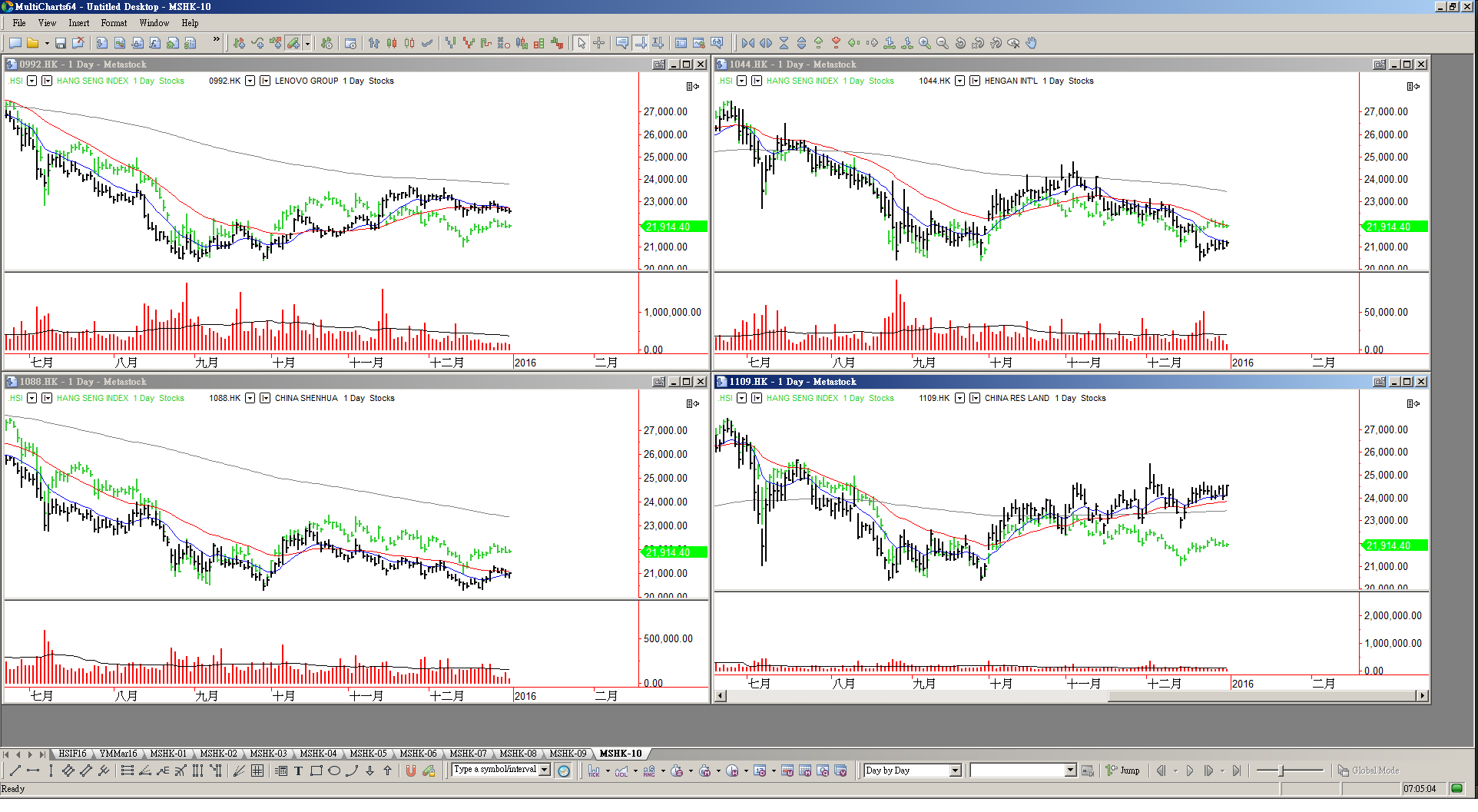Pick the Ellipse drawing tool

[333, 771]
